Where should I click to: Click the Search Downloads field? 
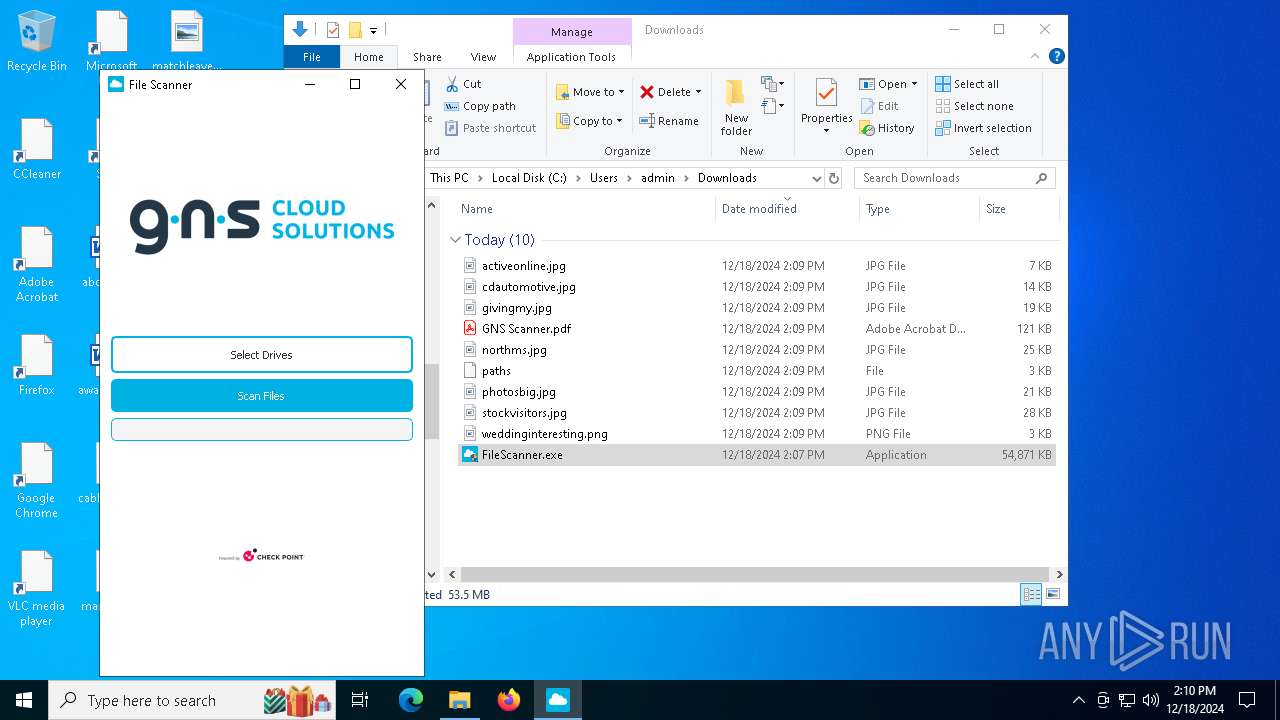click(955, 178)
